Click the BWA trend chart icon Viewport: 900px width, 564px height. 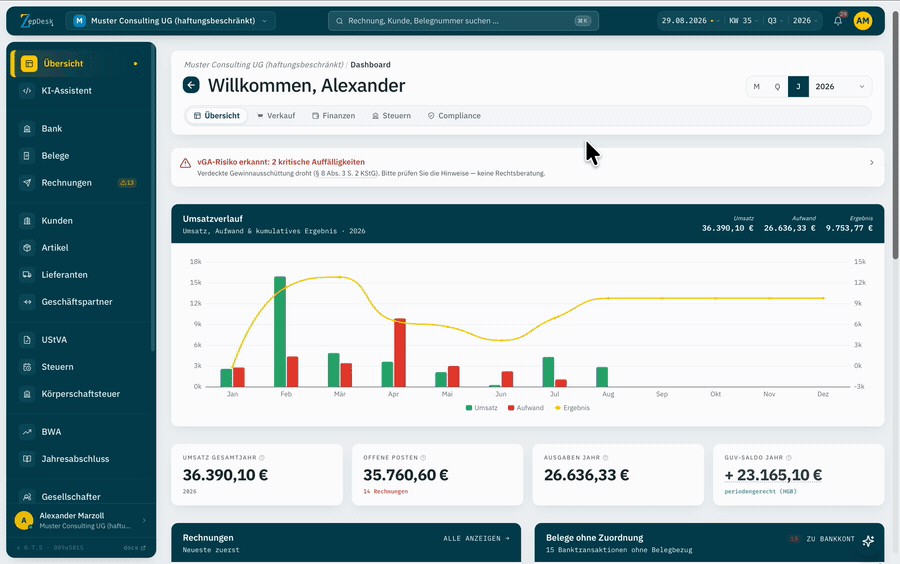click(27, 431)
